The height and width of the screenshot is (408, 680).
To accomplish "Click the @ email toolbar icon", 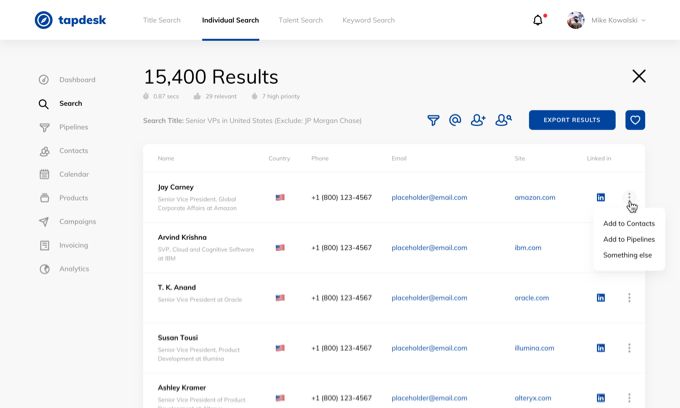I will [x=455, y=120].
